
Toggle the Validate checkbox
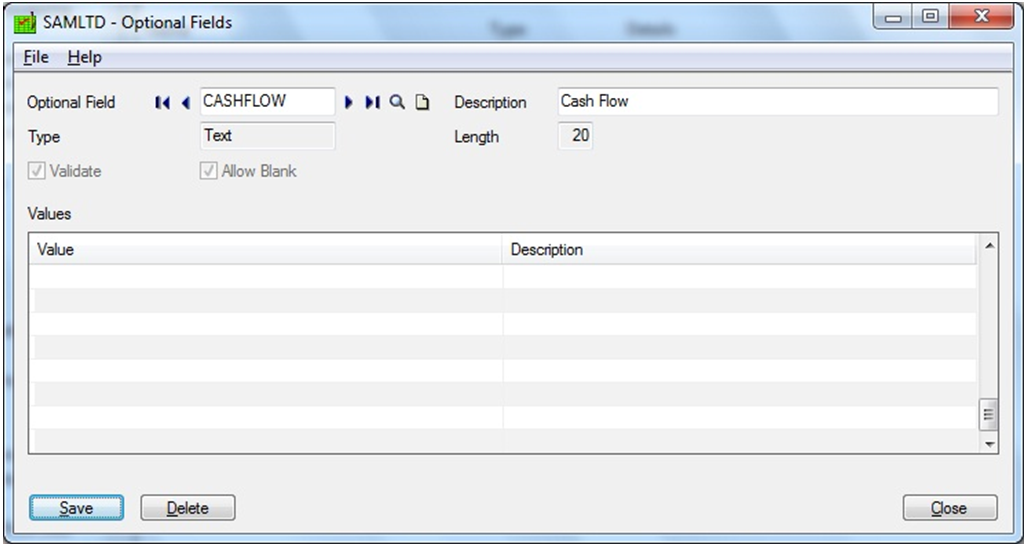(x=37, y=171)
